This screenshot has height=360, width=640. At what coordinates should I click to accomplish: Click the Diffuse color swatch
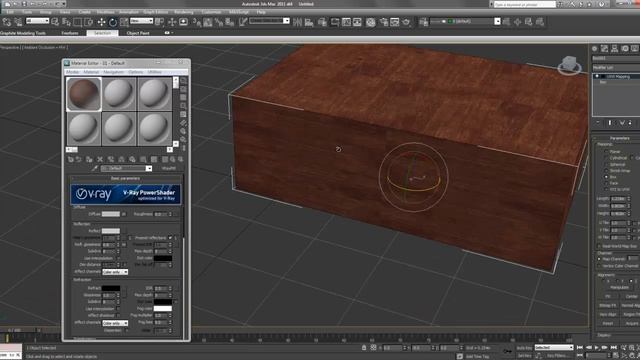coord(111,214)
